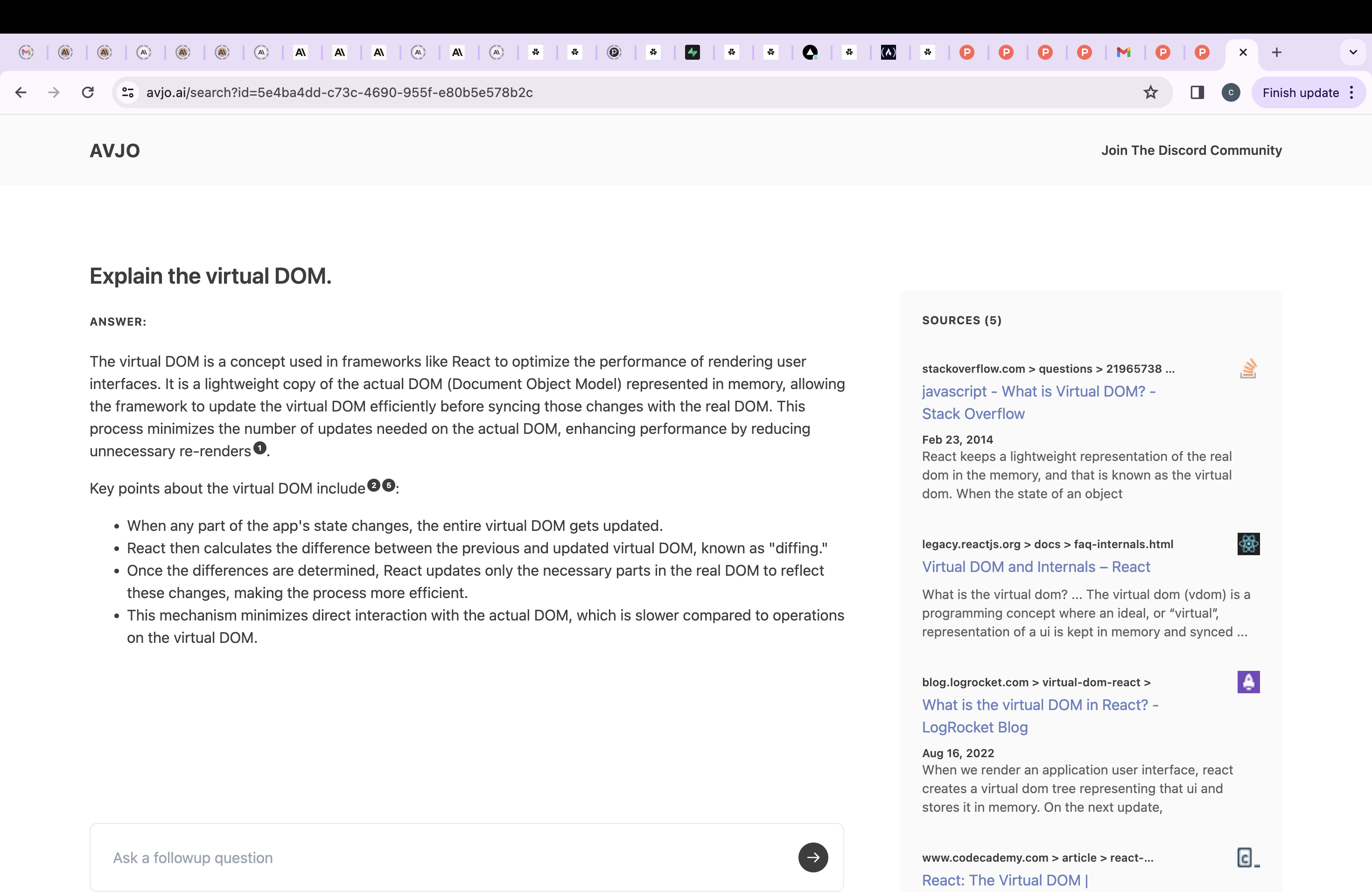This screenshot has height=892, width=1372.
Task: Click citation number 5 marker
Action: point(389,485)
